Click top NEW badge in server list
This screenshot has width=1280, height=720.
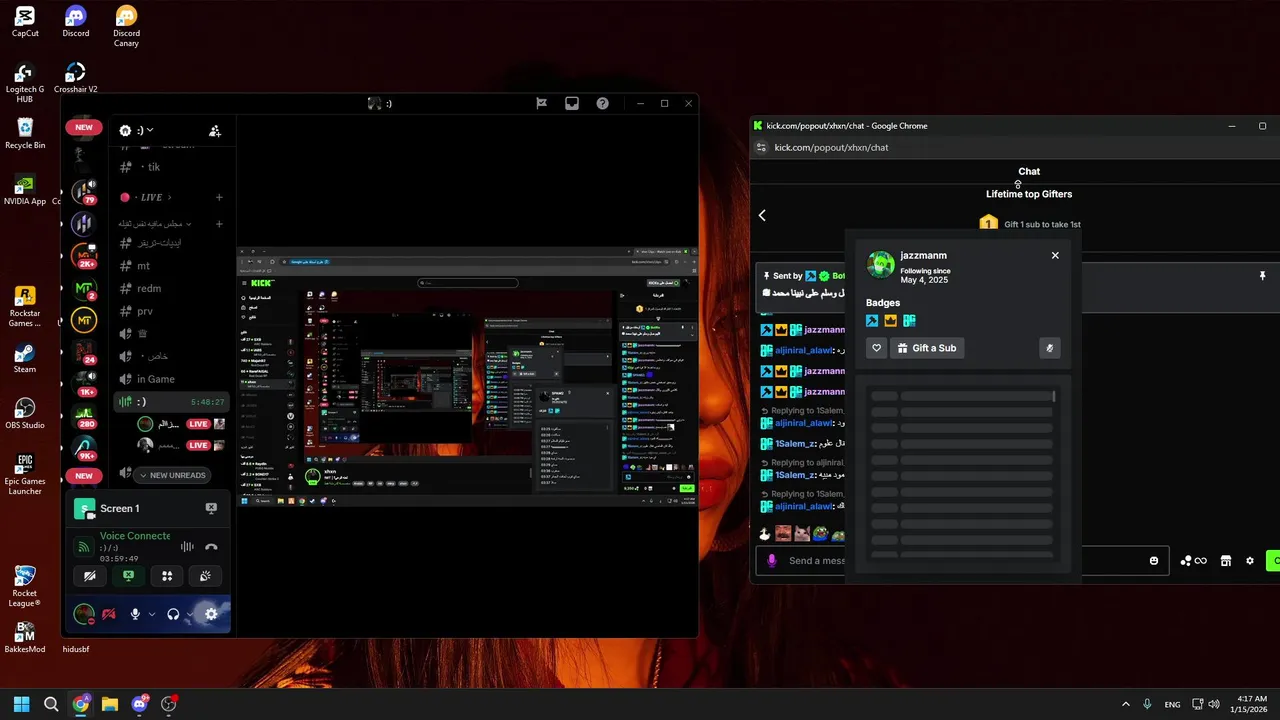pyautogui.click(x=84, y=127)
